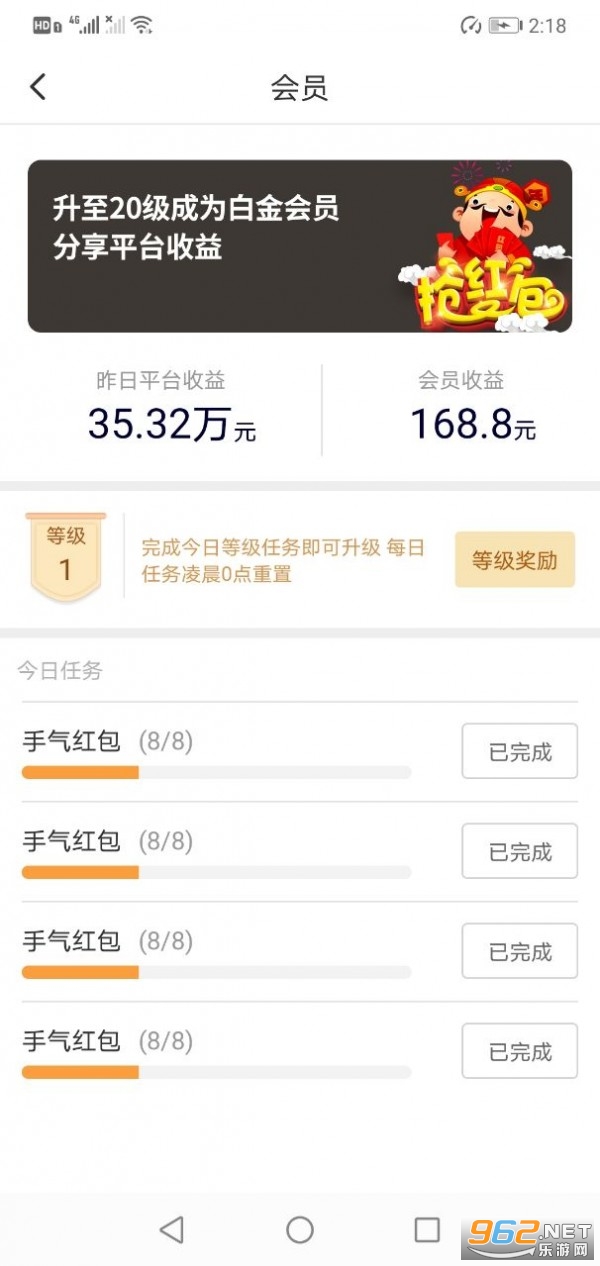Tap the 会员收益 168.8元 figure
Screen dimensions: 600x1266
pyautogui.click(x=473, y=424)
